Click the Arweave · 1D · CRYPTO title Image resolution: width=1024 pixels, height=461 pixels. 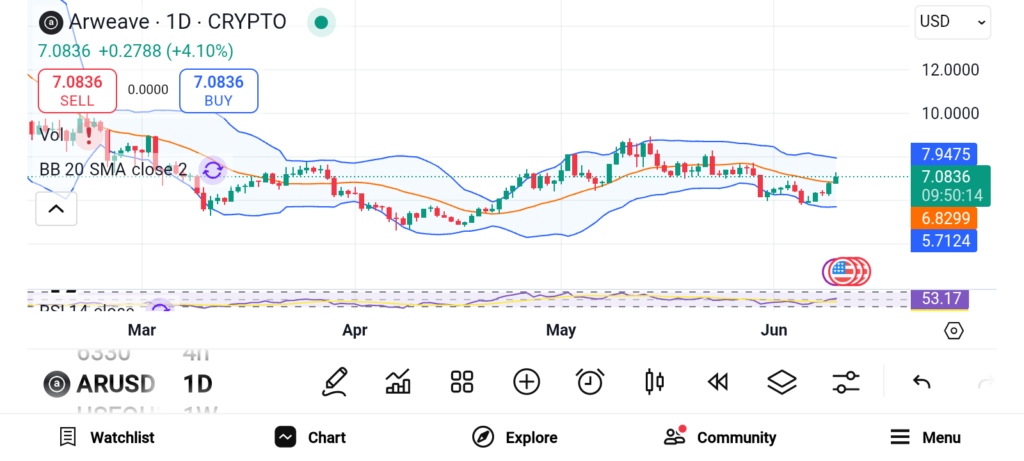[178, 22]
